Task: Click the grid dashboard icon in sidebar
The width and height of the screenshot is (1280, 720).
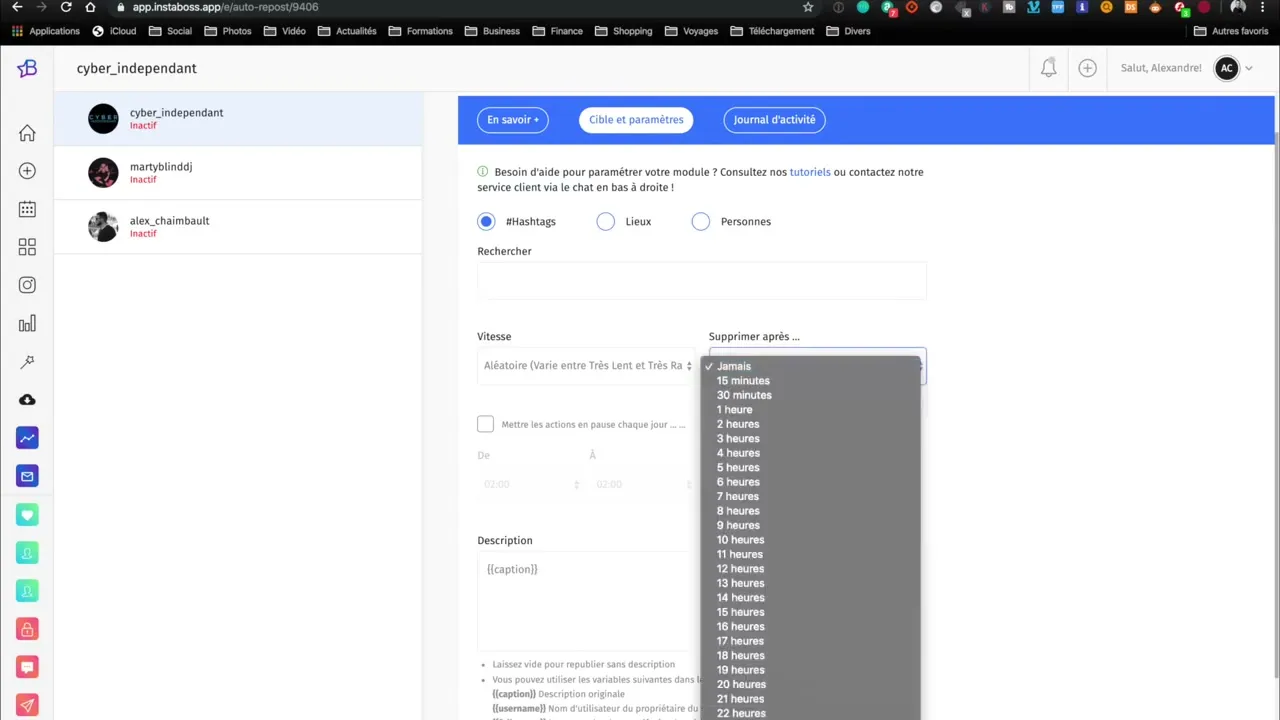Action: [27, 247]
